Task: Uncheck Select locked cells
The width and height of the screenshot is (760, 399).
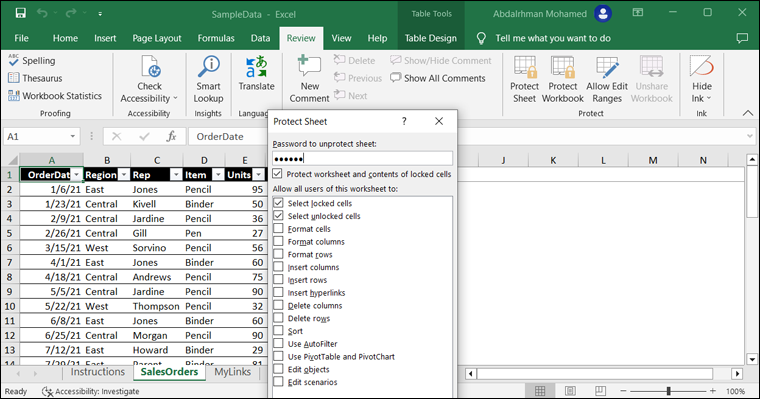Action: (x=278, y=203)
